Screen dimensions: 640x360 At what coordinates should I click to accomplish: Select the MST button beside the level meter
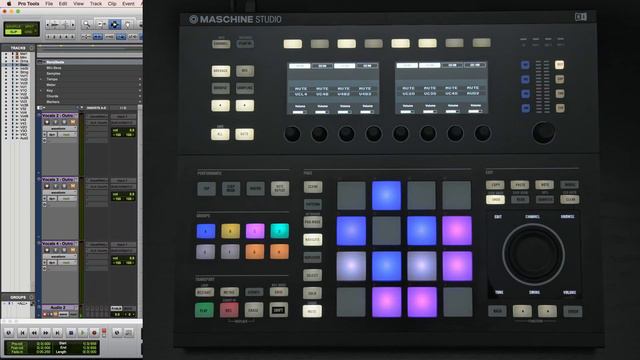(560, 64)
